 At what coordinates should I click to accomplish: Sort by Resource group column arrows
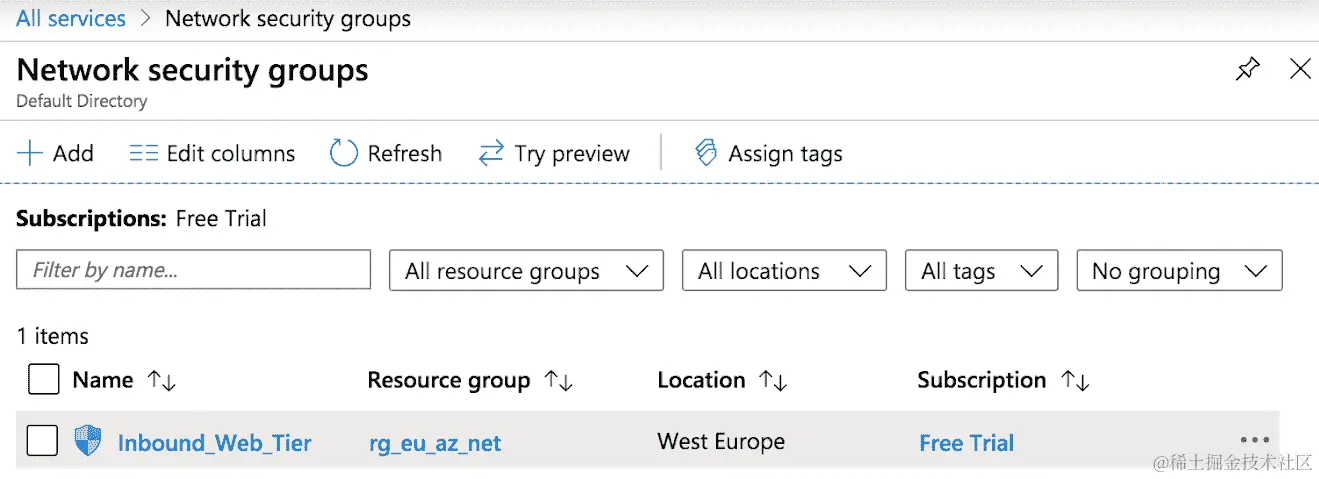click(558, 381)
